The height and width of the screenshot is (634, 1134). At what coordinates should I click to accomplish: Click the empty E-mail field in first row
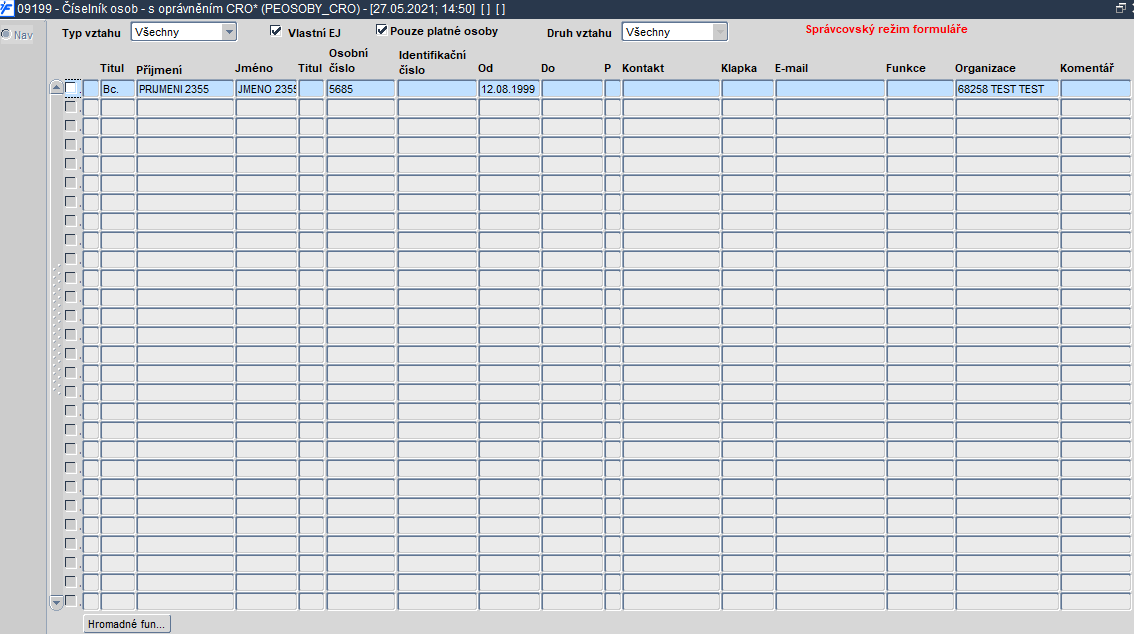click(x=830, y=89)
